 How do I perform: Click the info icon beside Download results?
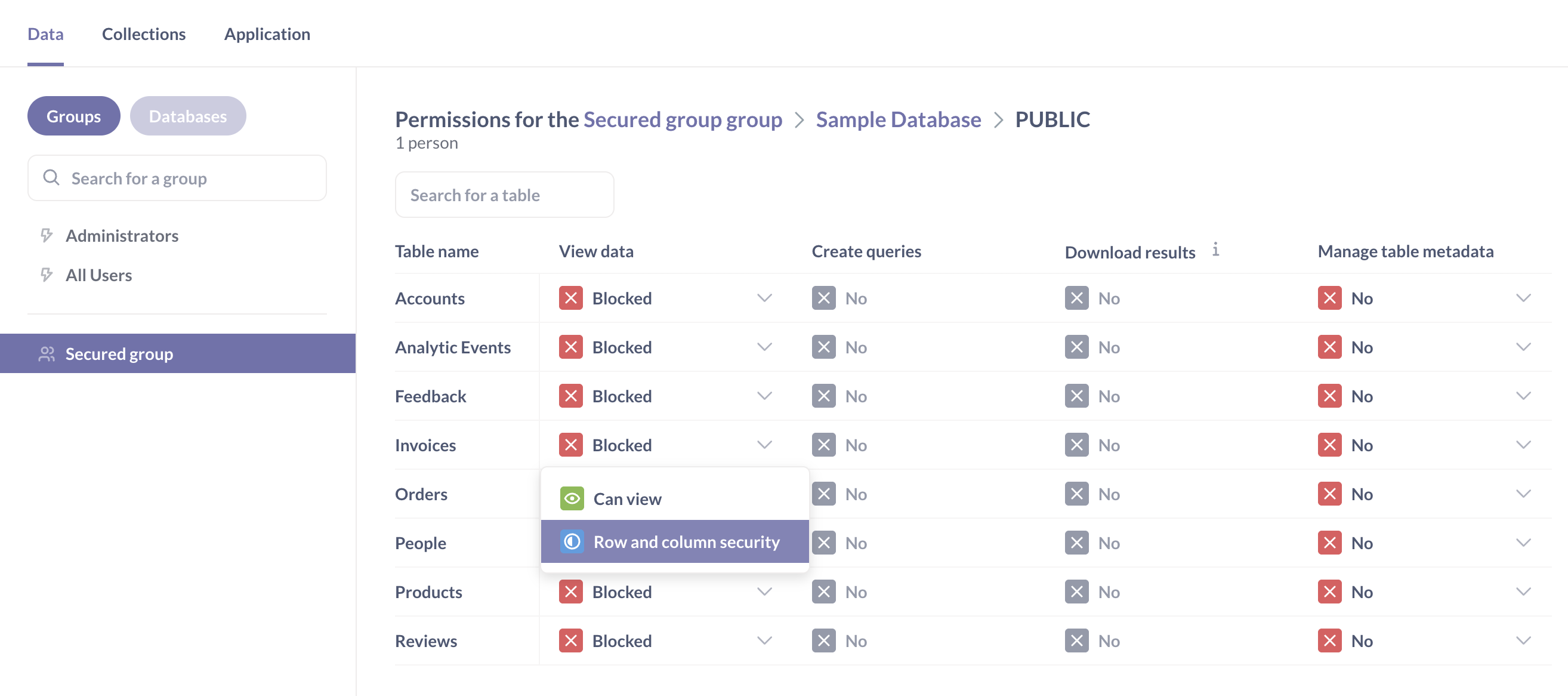coord(1215,250)
